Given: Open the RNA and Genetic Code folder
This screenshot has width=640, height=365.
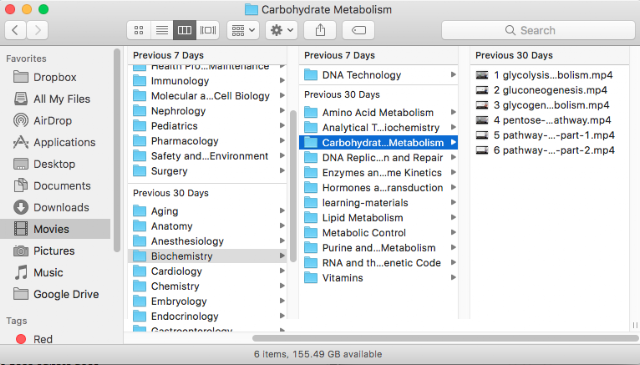Looking at the screenshot, I should point(378,263).
